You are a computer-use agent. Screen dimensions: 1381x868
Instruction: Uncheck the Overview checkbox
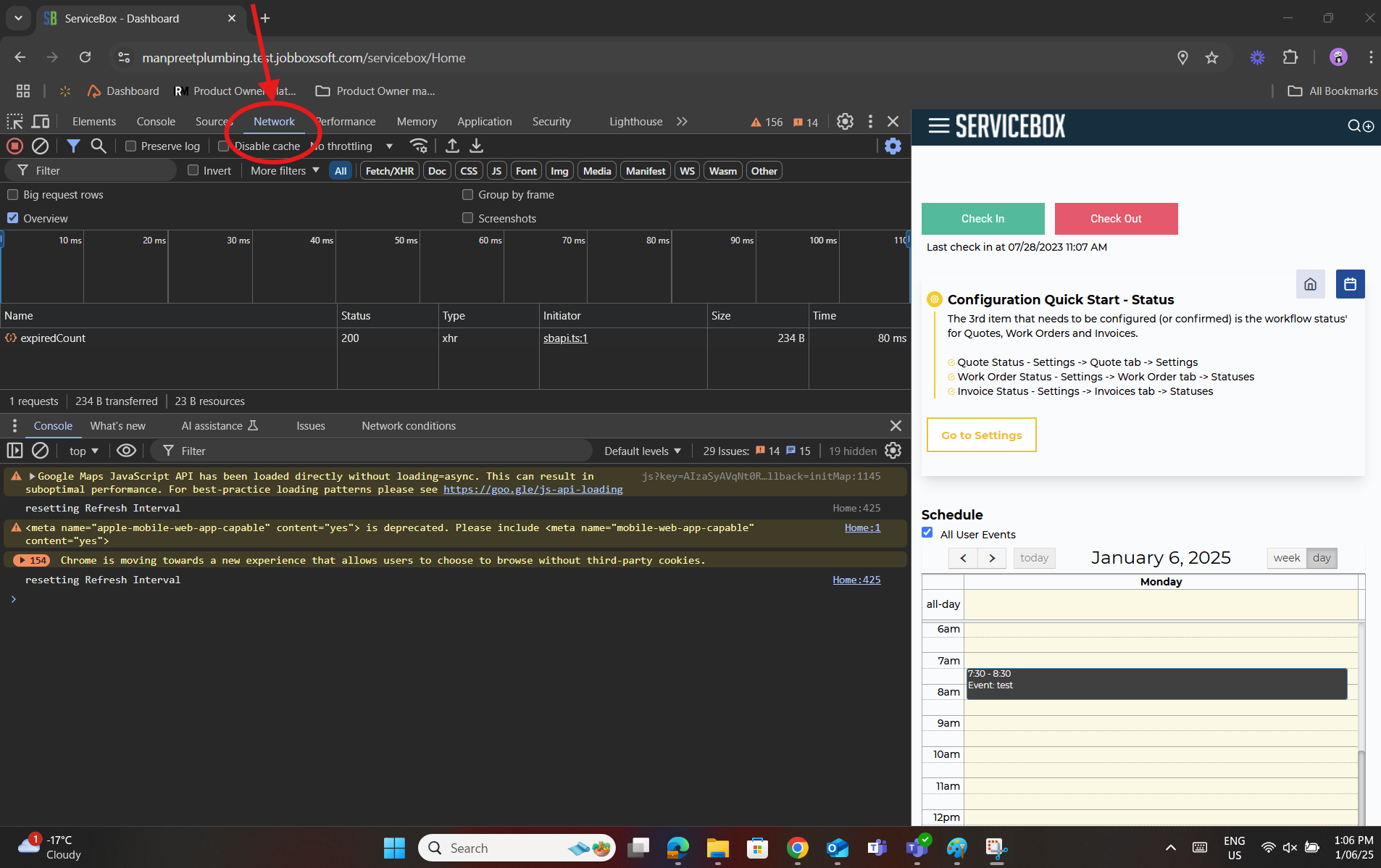[12, 218]
